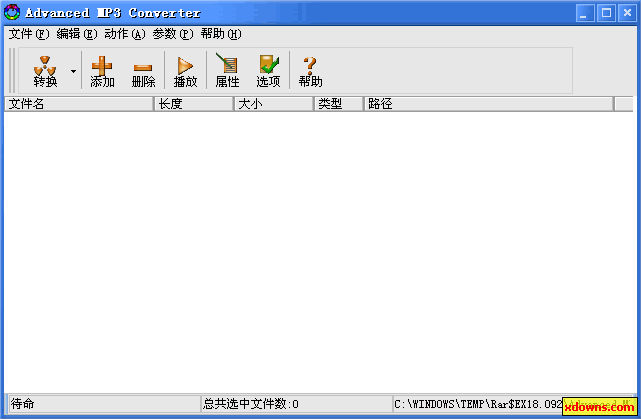Sort by the 文件名 column header
Viewport: 641px width, 419px height.
[79, 104]
